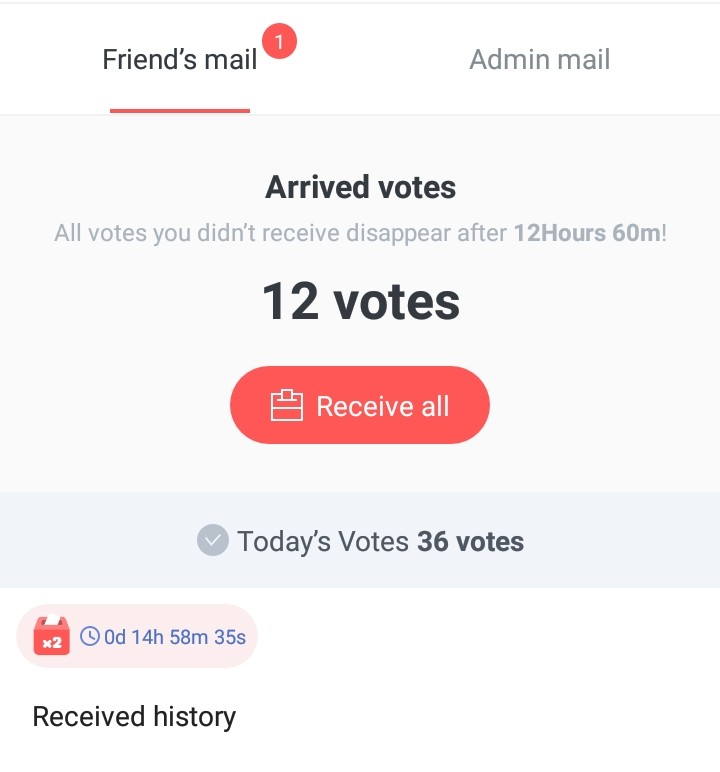
Task: Click the red x2 vote box icon
Action: tap(51, 636)
